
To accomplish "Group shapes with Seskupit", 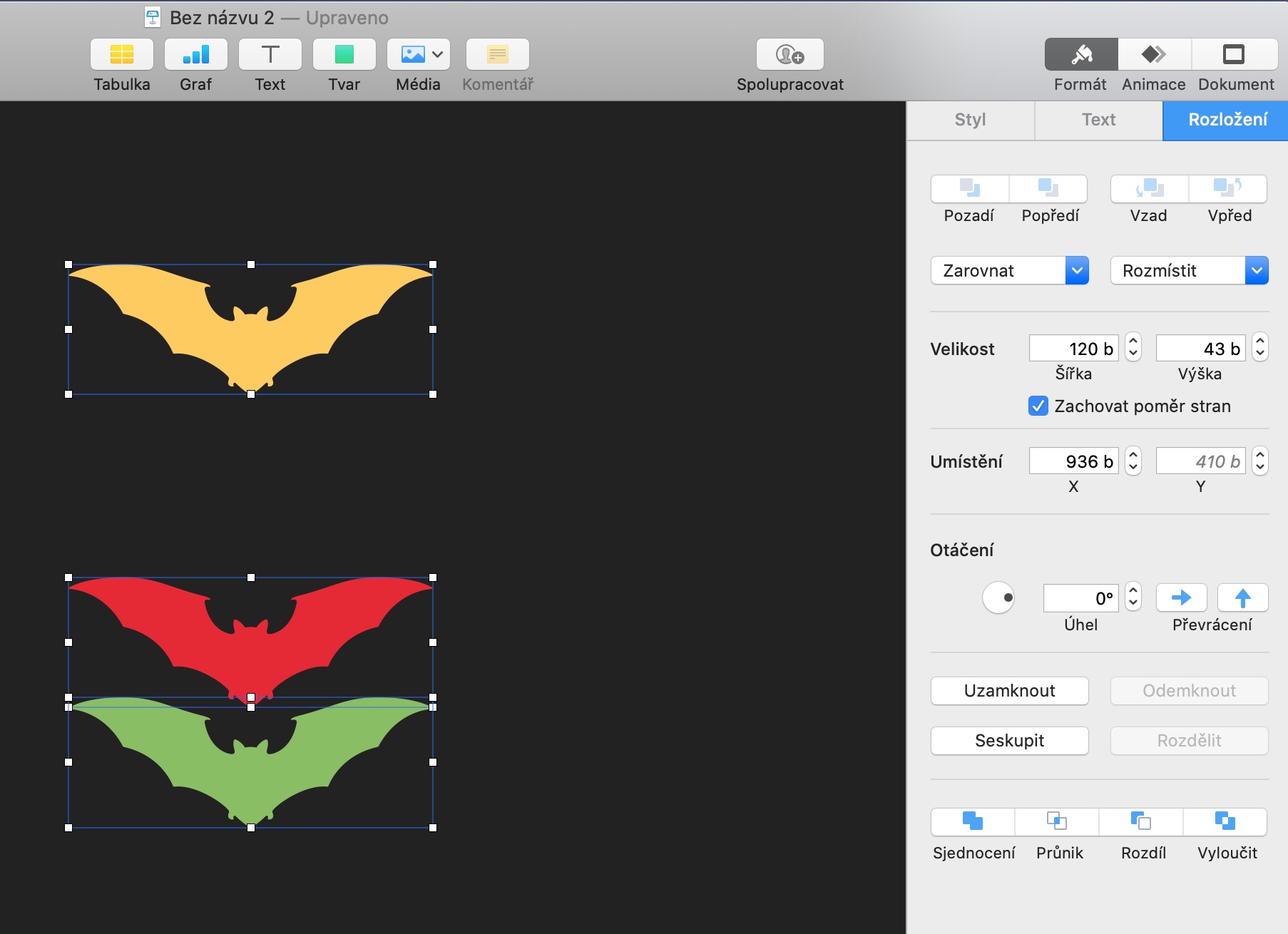I will pyautogui.click(x=1010, y=741).
